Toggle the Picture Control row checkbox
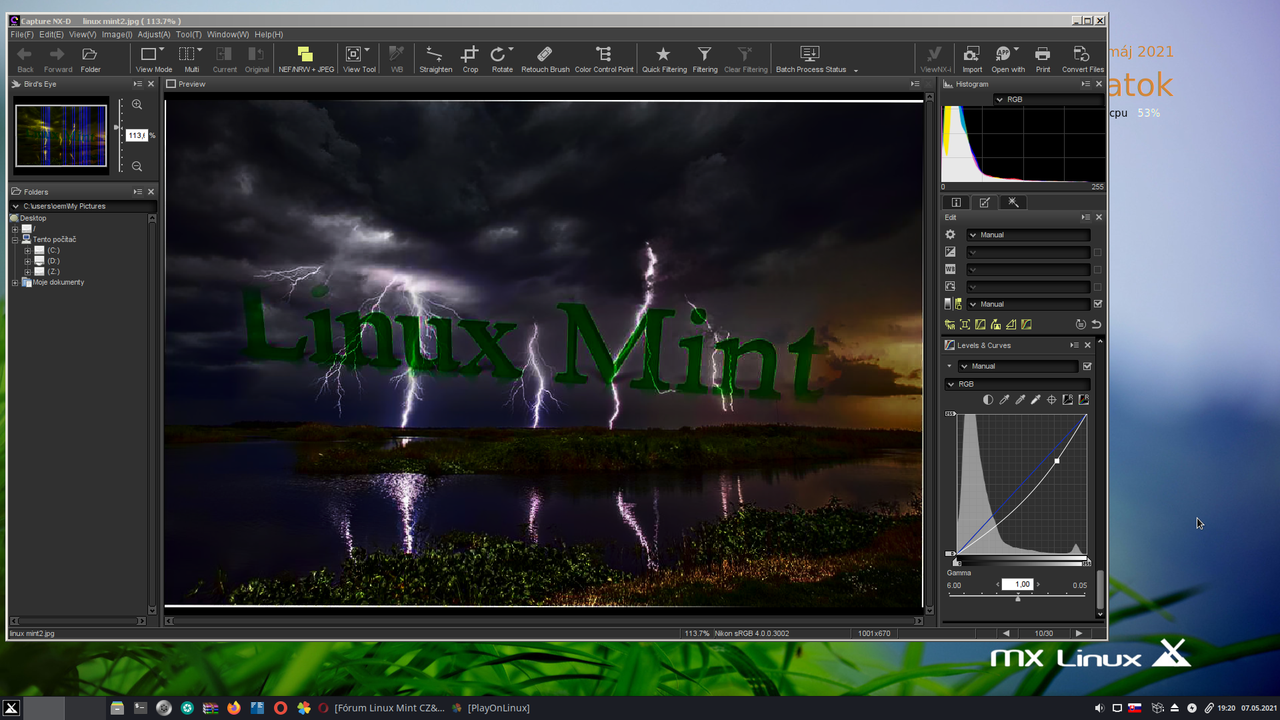Screen dimensions: 1280x720 pos(1098,287)
